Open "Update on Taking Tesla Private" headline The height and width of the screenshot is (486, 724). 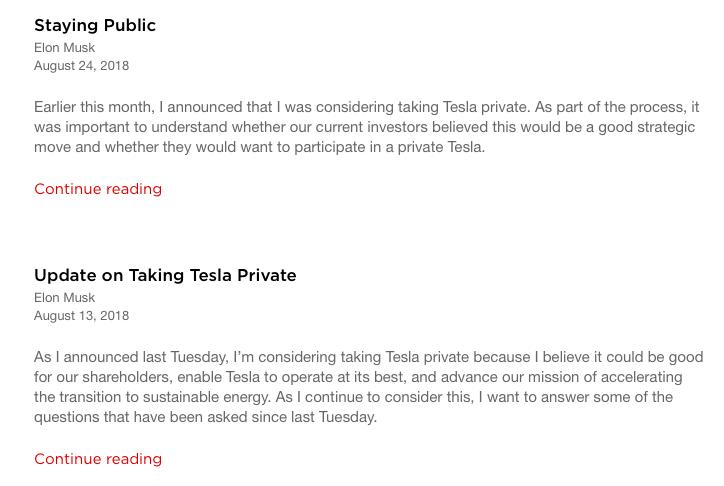(165, 276)
